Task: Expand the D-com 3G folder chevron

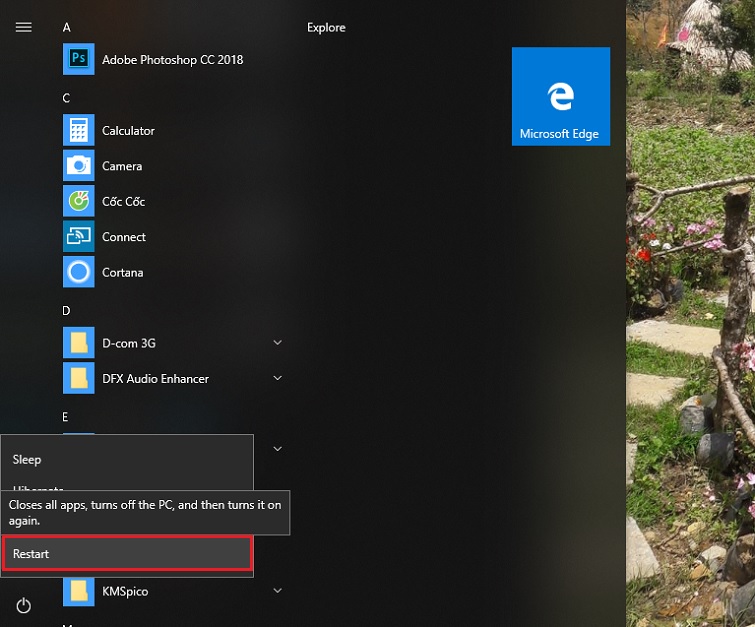Action: pyautogui.click(x=277, y=343)
